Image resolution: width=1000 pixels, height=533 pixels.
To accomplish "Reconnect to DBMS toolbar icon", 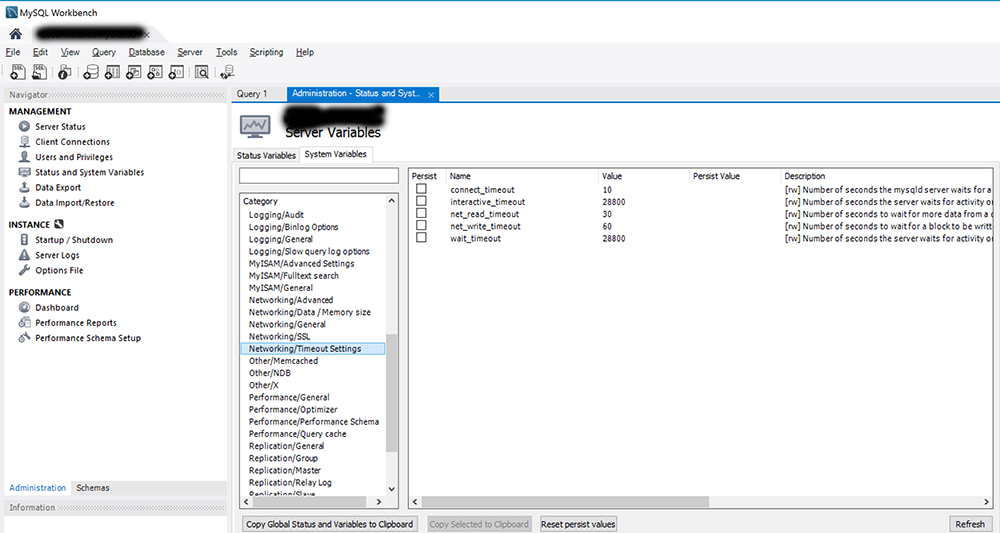I will pyautogui.click(x=227, y=72).
